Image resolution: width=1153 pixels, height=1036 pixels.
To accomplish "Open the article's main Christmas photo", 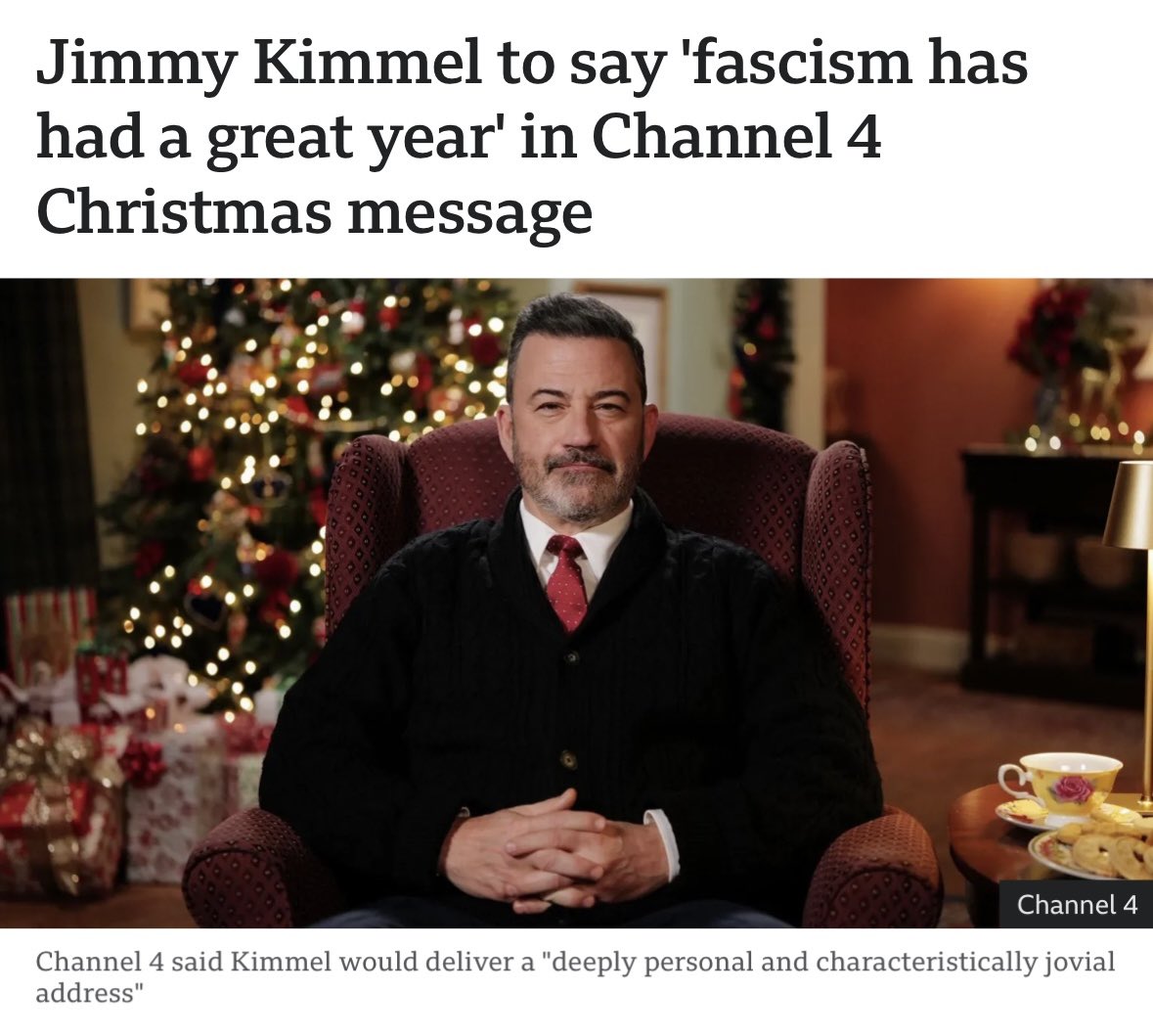I will 577,603.
